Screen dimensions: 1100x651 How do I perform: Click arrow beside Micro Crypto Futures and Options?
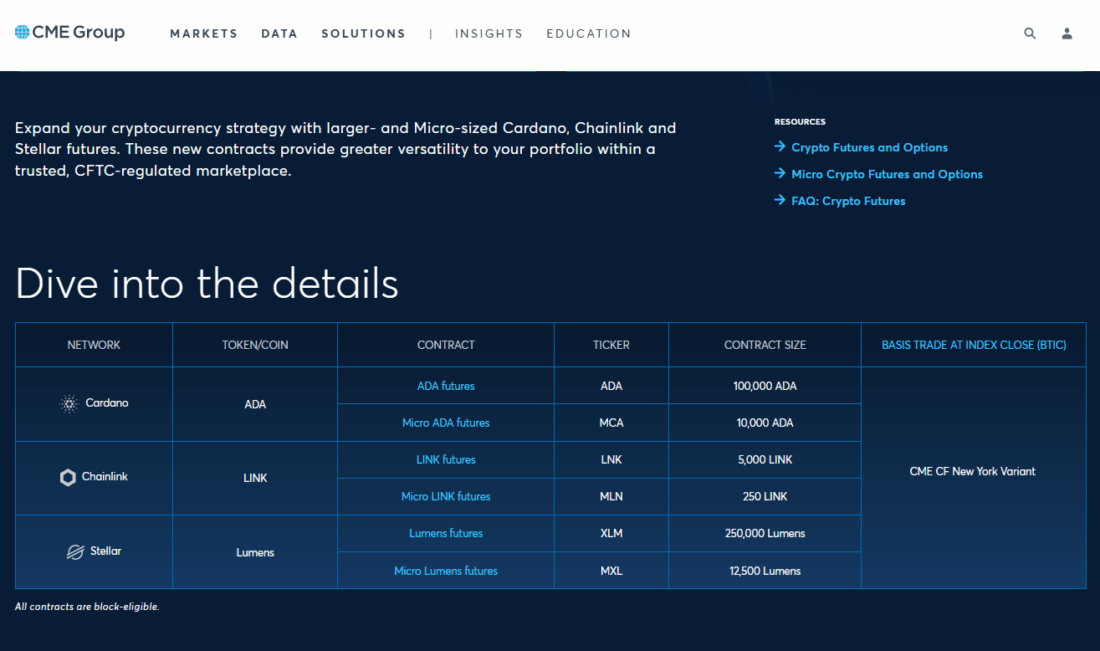tap(779, 173)
